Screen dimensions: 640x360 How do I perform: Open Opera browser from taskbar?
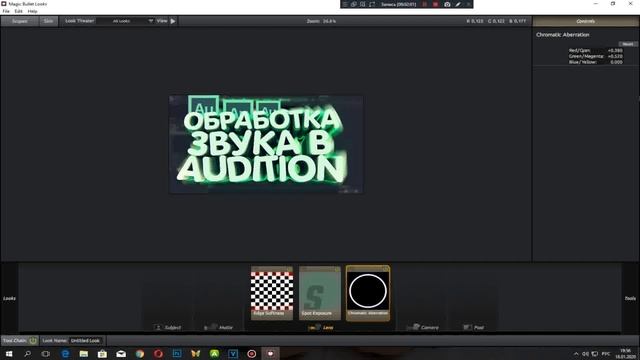coord(158,353)
